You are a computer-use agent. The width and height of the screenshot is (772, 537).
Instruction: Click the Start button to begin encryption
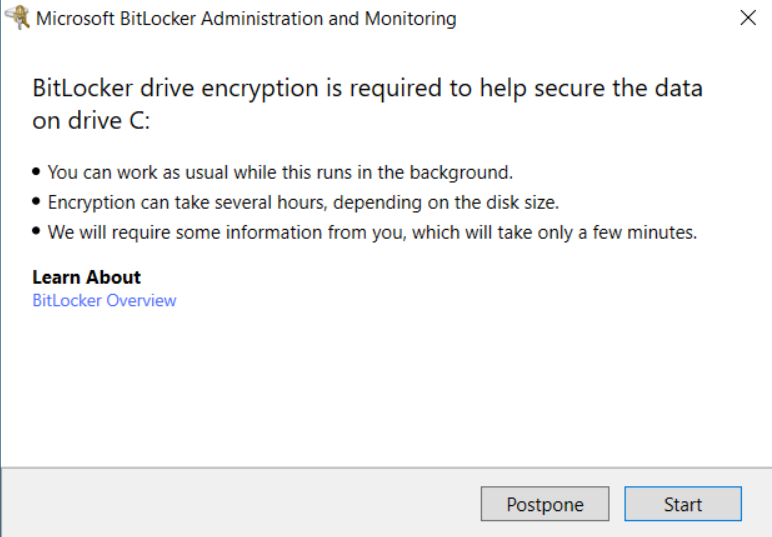pos(683,504)
